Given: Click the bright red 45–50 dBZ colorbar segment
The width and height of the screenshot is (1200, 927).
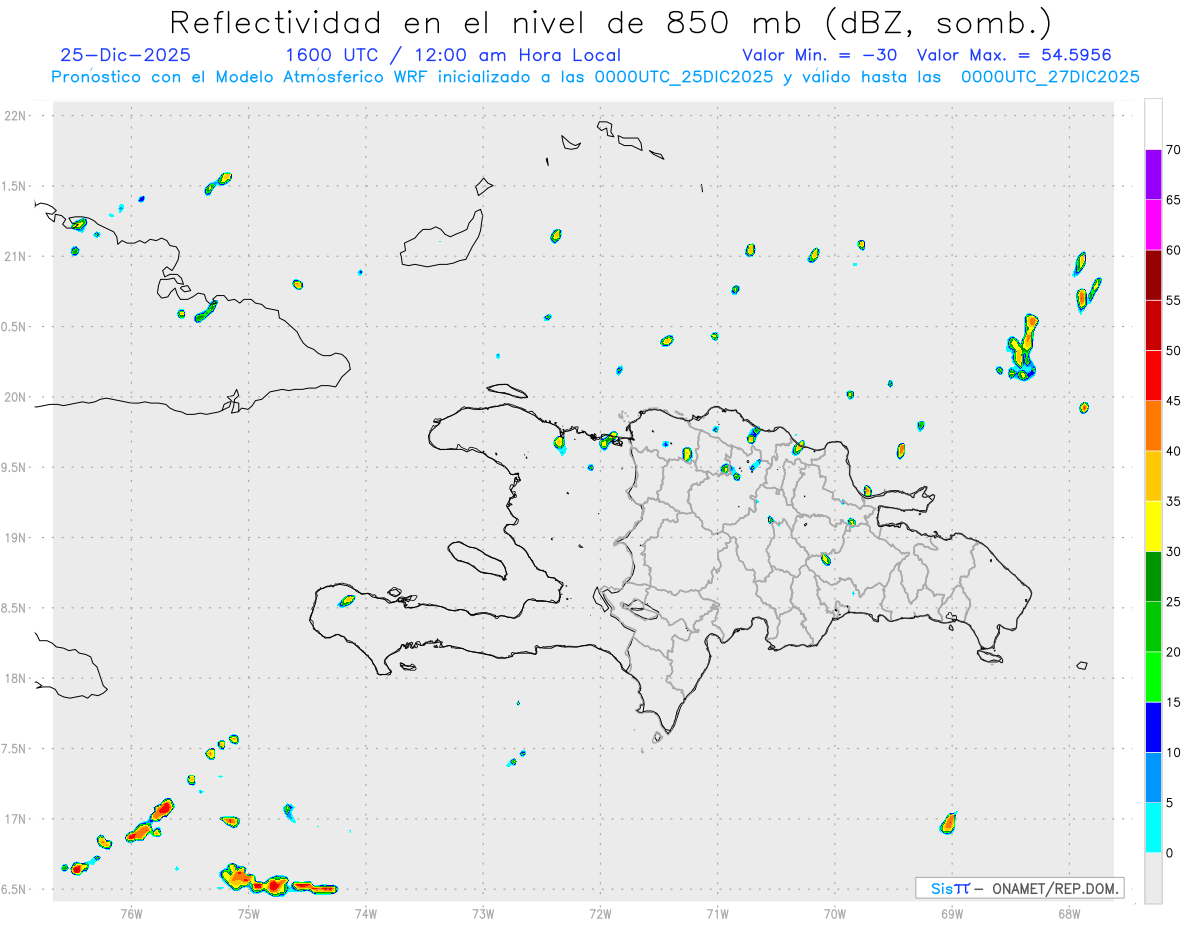Looking at the screenshot, I should tap(1153, 375).
